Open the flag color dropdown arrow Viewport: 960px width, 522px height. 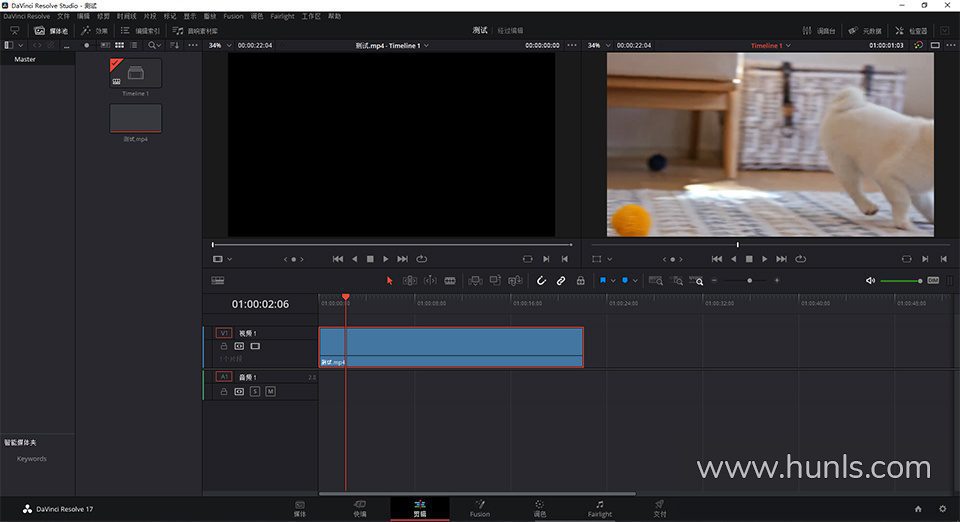pos(613,281)
